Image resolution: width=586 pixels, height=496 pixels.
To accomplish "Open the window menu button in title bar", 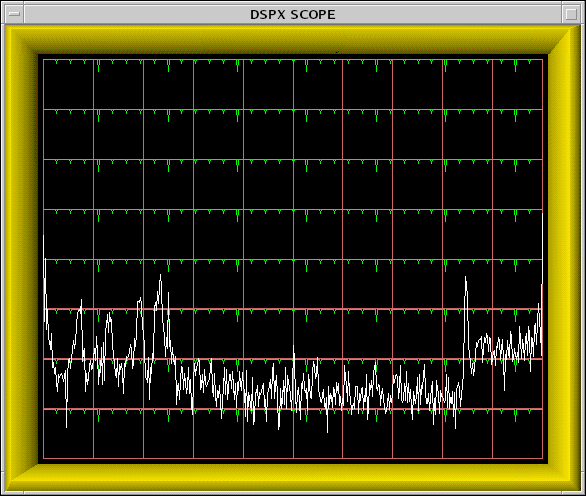I will (x=14, y=14).
